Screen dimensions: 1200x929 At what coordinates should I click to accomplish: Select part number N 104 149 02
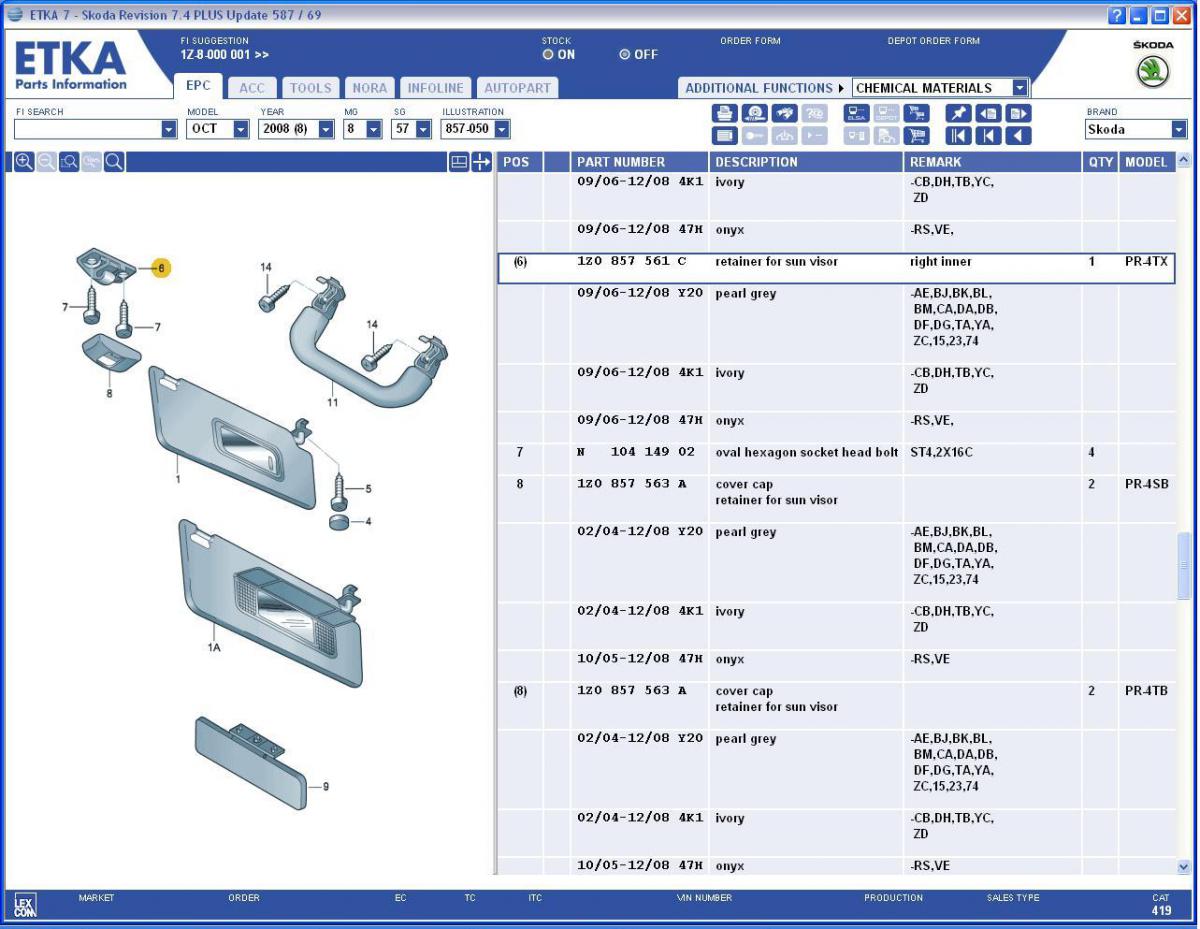coord(637,454)
